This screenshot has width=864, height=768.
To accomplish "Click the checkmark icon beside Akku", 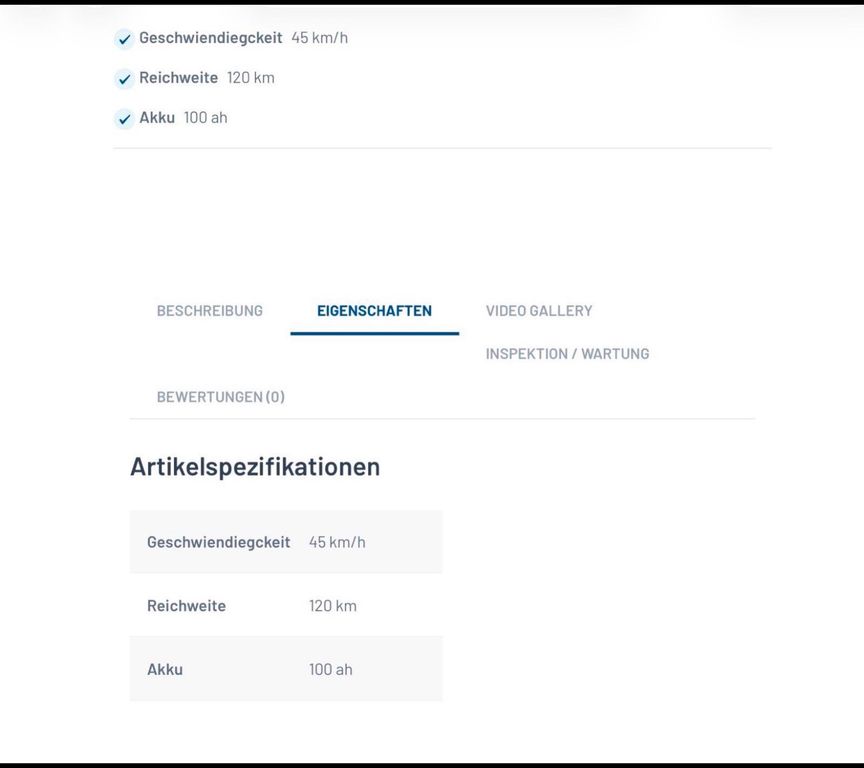I will [x=124, y=119].
